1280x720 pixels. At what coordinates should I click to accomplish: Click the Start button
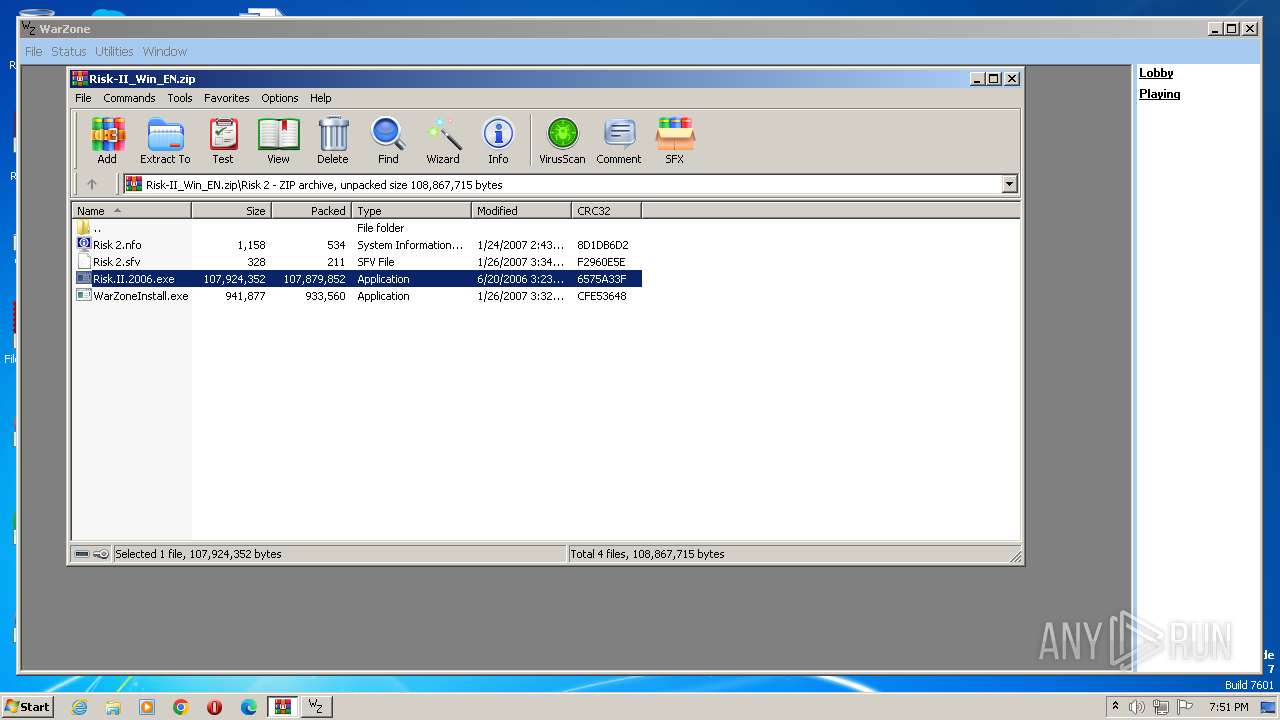27,707
